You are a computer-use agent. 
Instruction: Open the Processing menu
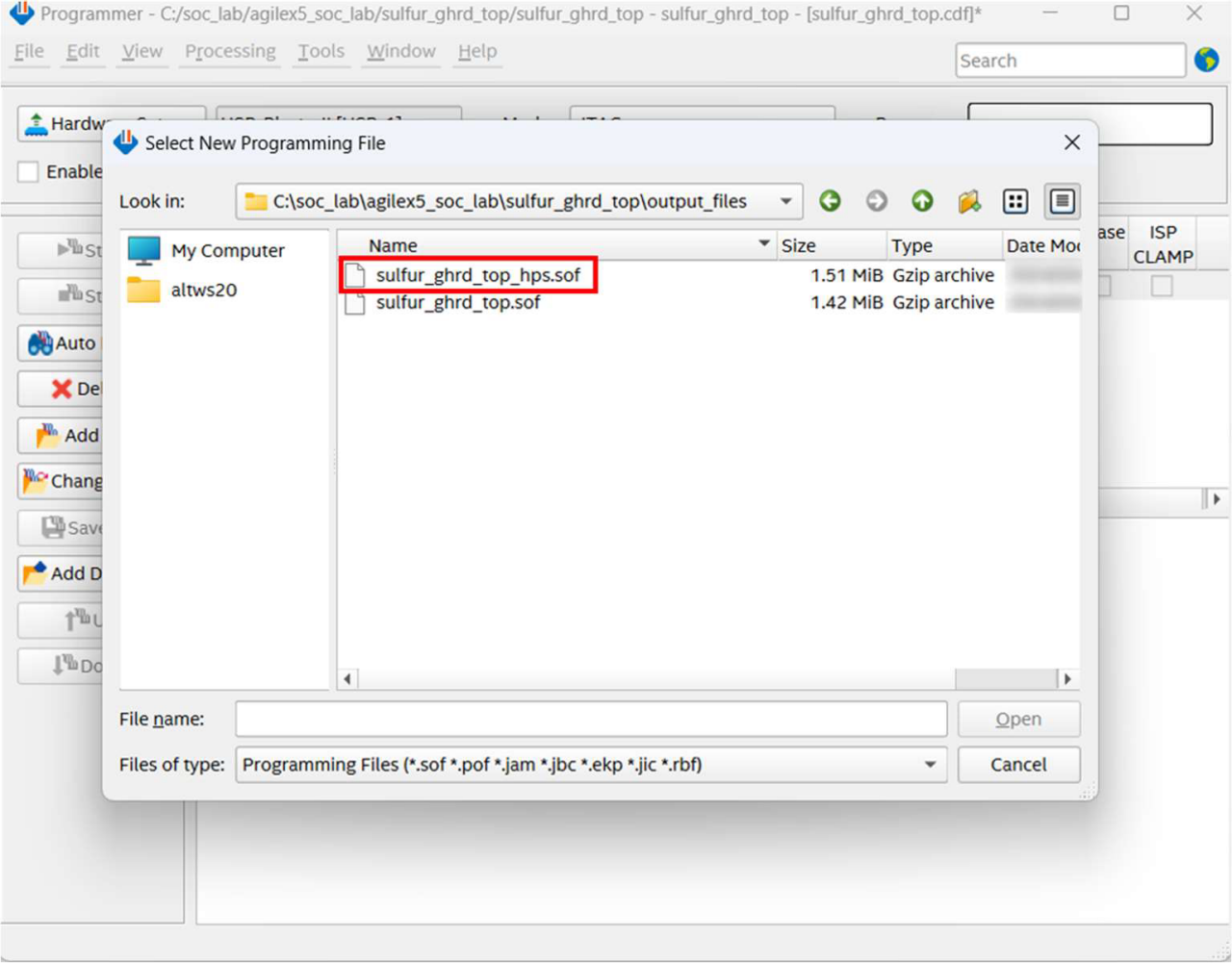(230, 51)
